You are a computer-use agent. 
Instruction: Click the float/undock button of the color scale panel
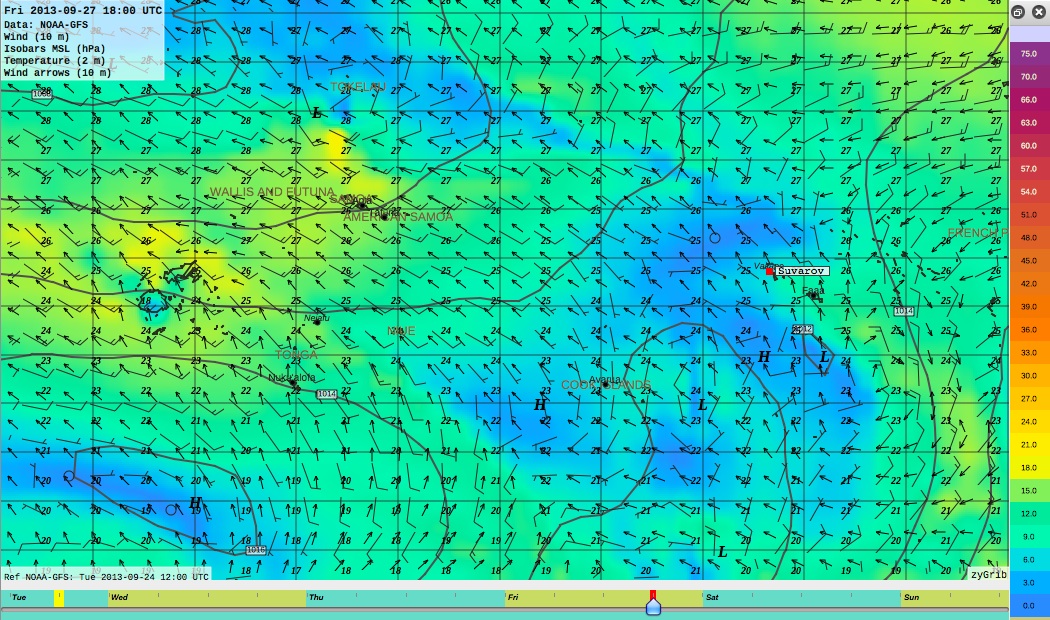click(x=1018, y=12)
